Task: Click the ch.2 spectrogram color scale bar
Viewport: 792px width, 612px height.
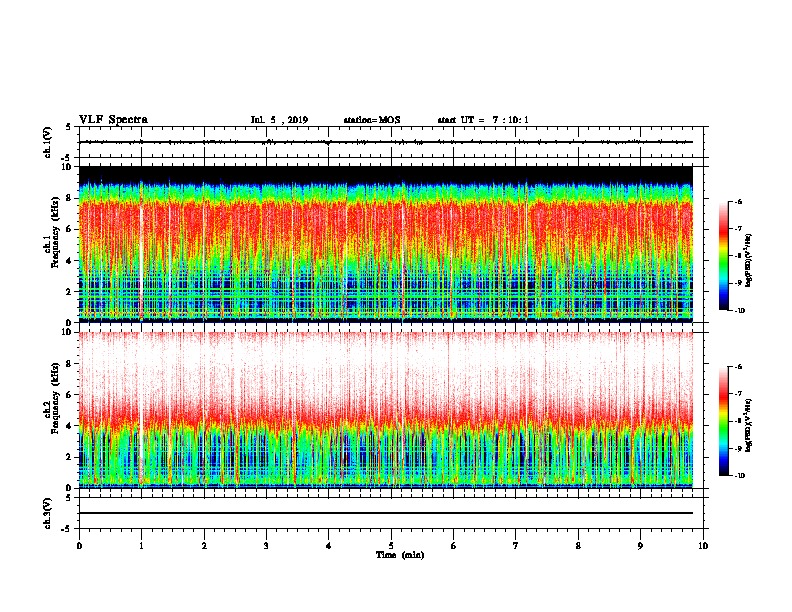Action: point(723,421)
